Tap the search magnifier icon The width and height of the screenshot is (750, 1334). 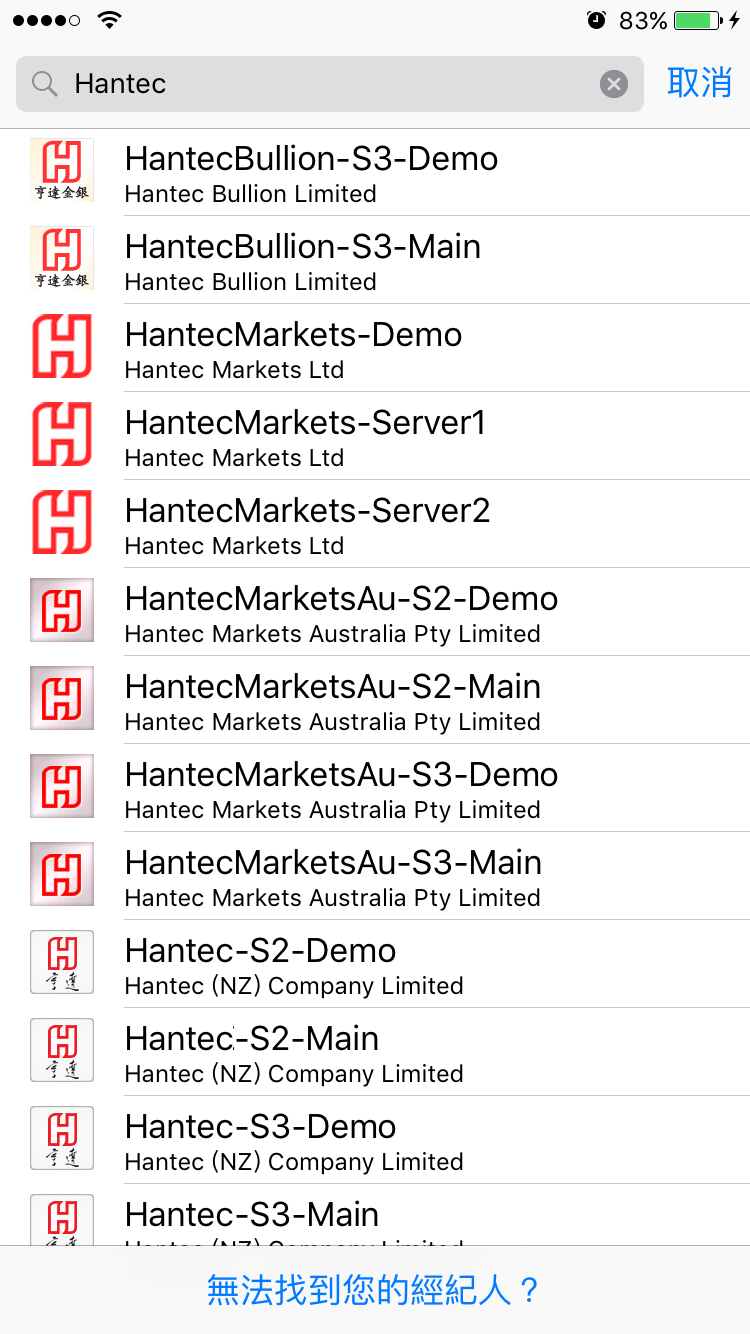click(x=45, y=84)
